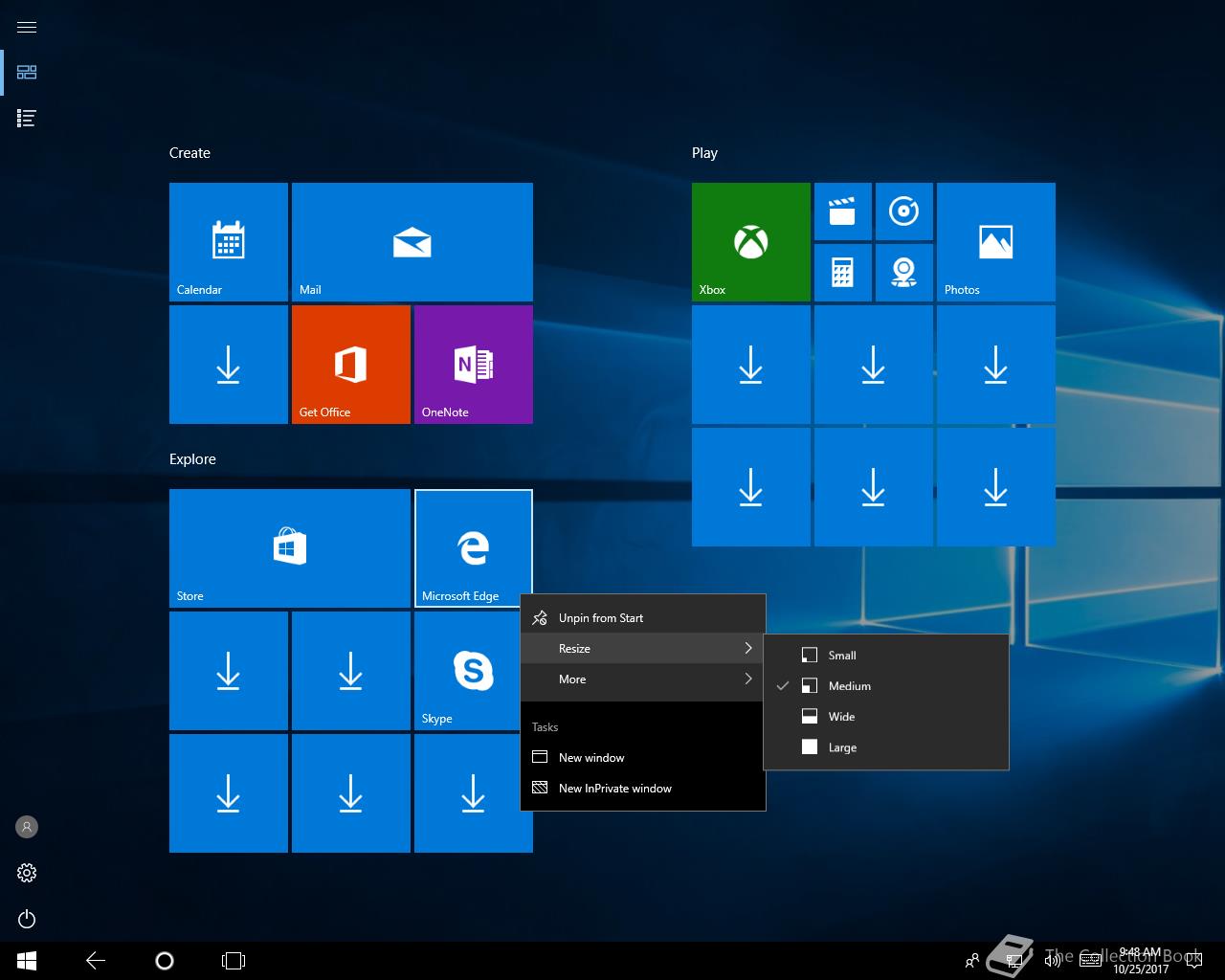Click the Play group header
The height and width of the screenshot is (980, 1225).
point(704,153)
